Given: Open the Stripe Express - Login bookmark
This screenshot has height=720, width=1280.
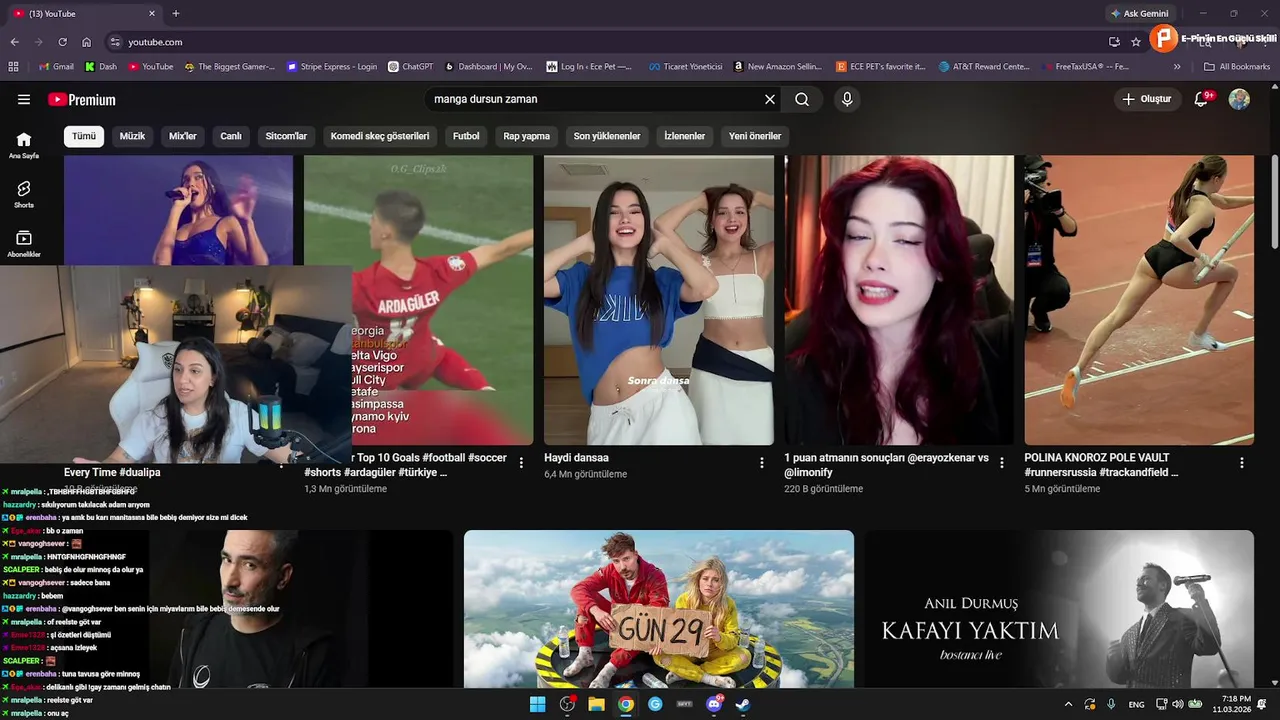Looking at the screenshot, I should (332, 67).
